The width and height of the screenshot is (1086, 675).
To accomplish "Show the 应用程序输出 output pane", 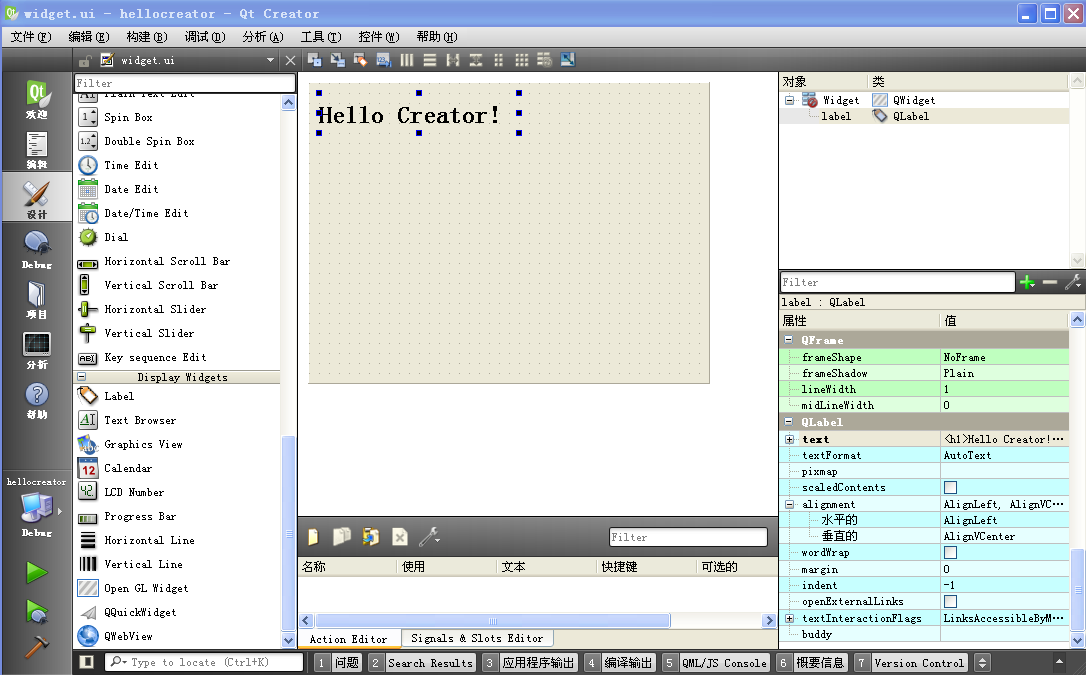I will [x=531, y=663].
